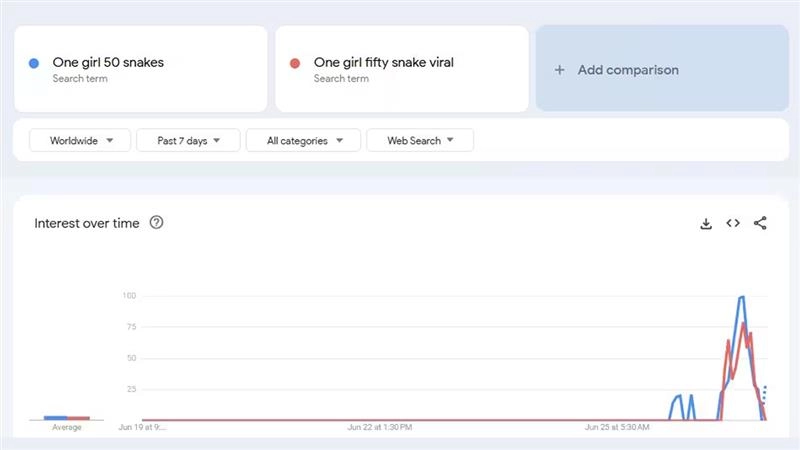Open the All categories dropdown
The height and width of the screenshot is (450, 800).
304,141
